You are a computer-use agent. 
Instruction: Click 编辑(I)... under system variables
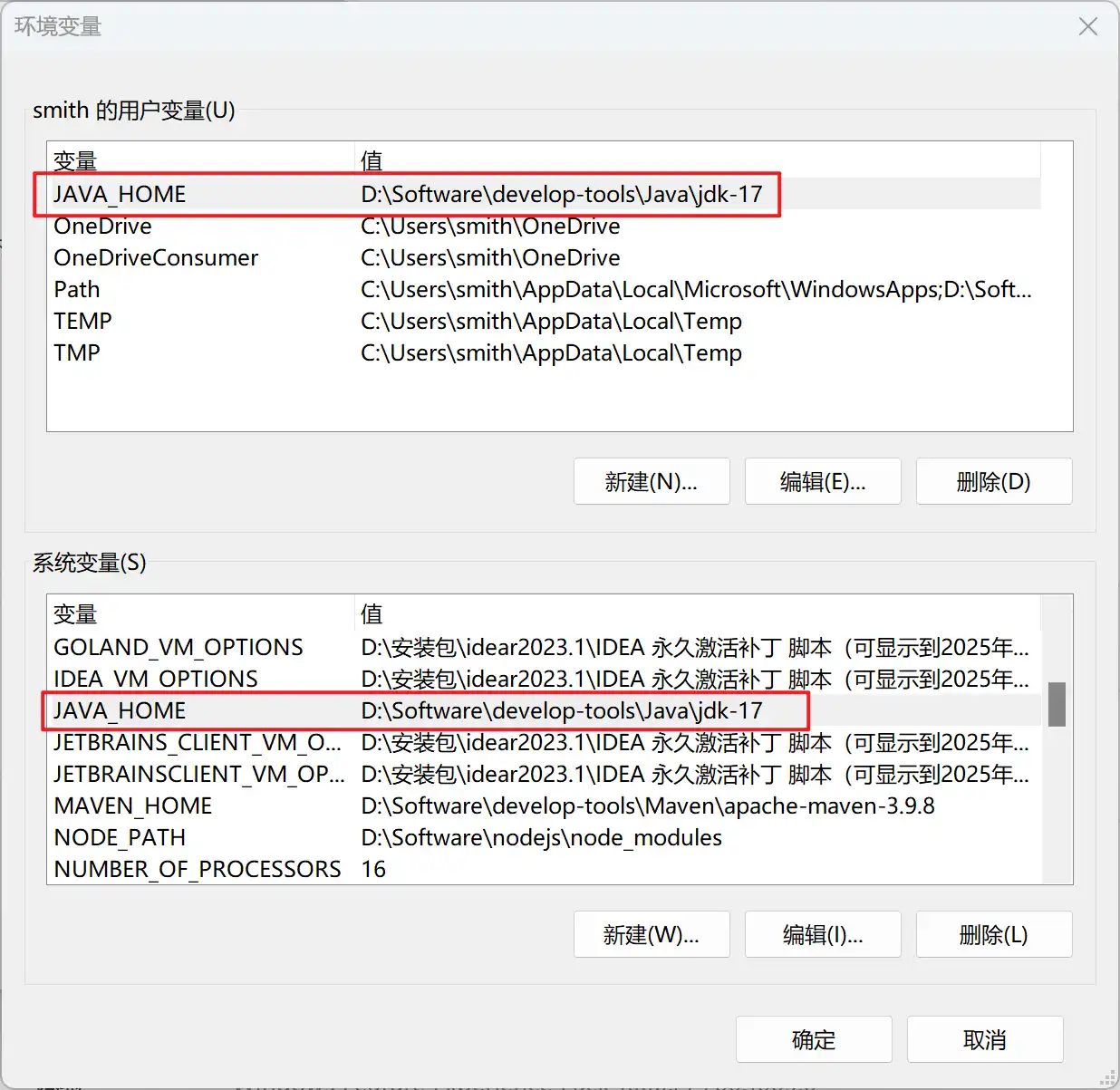[x=823, y=934]
